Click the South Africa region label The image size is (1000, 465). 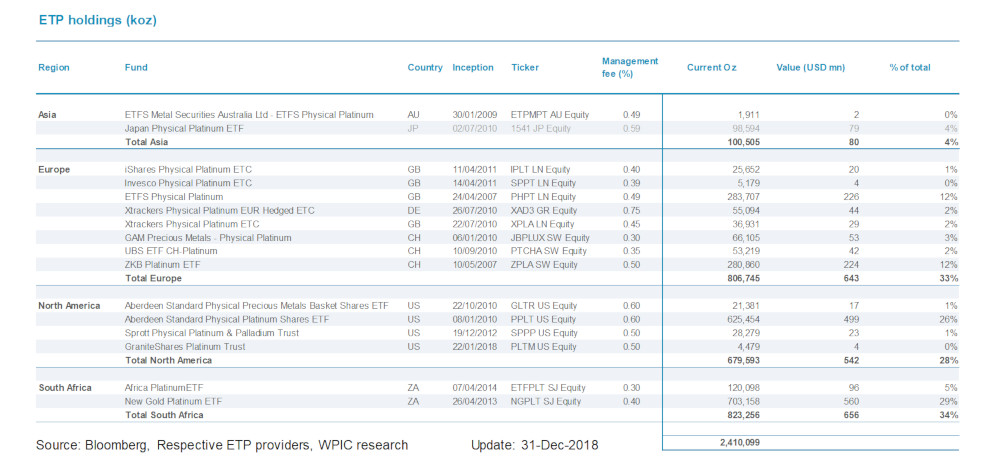click(65, 388)
